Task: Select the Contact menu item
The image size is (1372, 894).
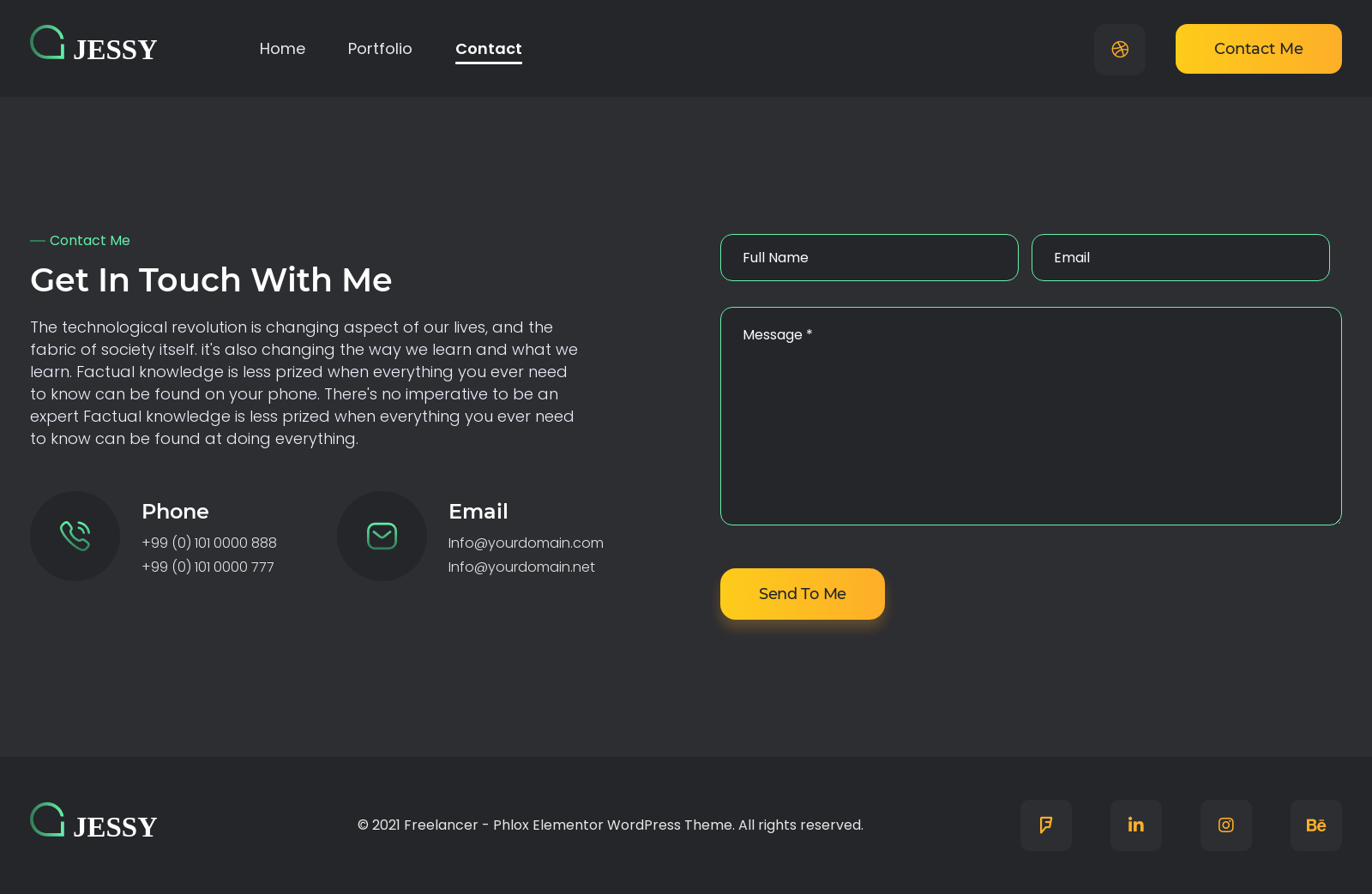Action: (x=488, y=49)
